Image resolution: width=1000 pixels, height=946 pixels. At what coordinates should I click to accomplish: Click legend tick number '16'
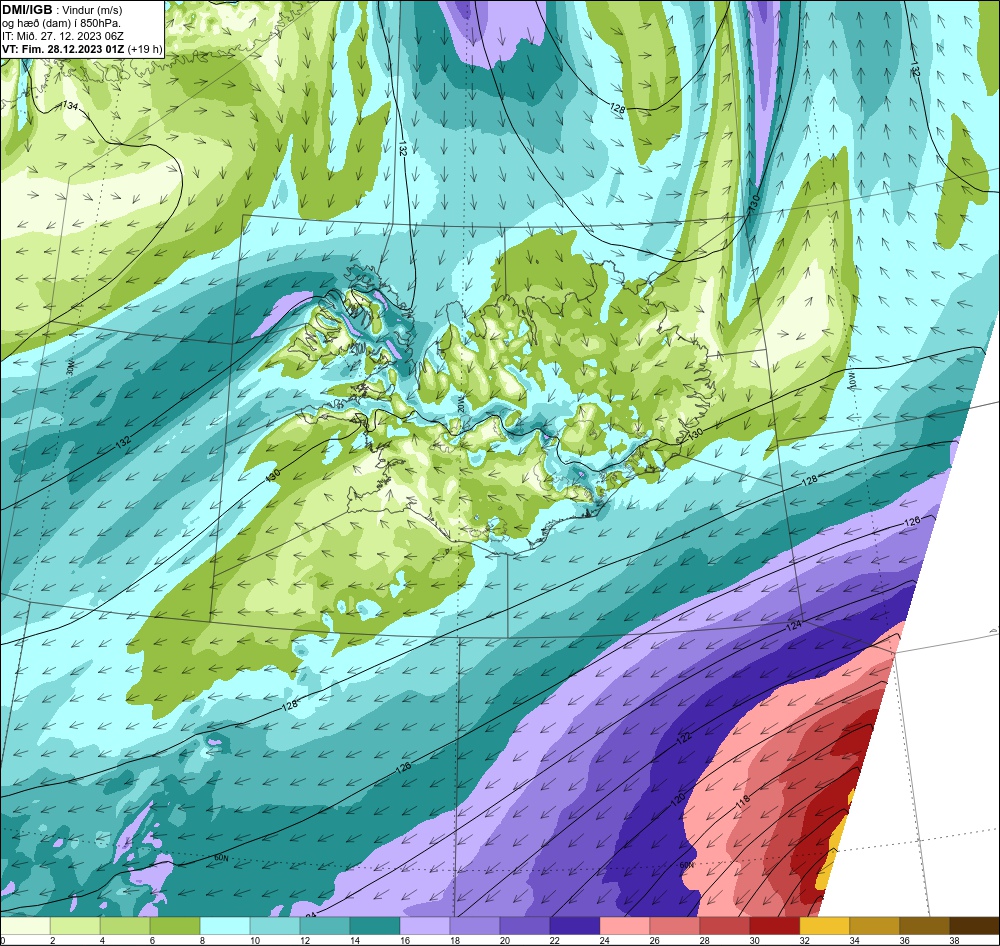click(x=404, y=940)
